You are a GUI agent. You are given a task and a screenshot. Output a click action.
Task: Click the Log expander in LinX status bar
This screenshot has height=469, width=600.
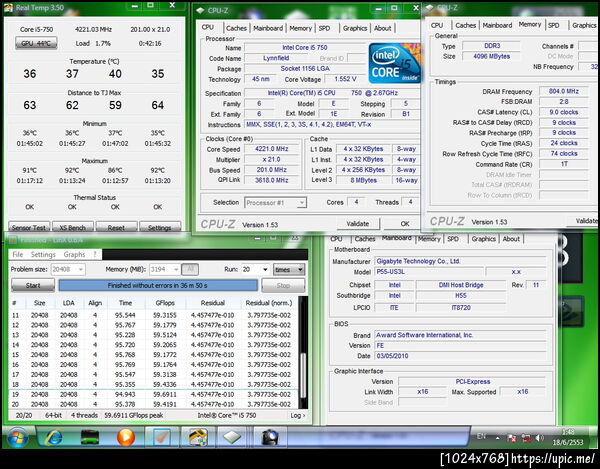pyautogui.click(x=298, y=415)
